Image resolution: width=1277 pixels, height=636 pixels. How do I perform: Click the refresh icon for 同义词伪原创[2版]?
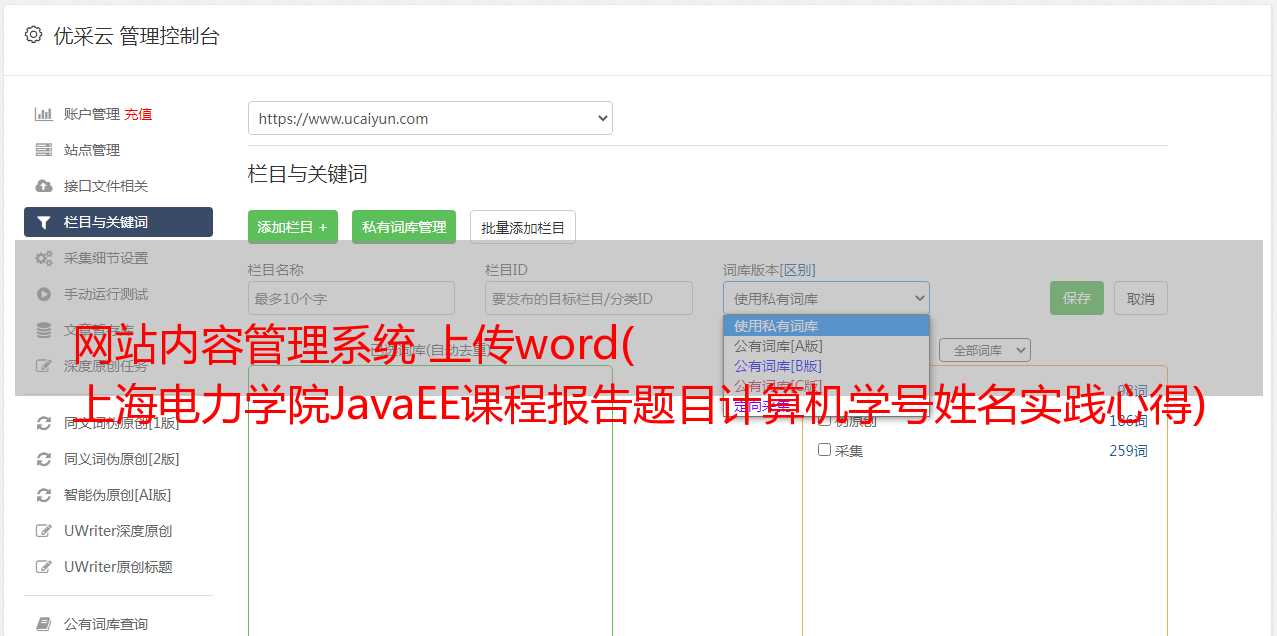coord(44,459)
